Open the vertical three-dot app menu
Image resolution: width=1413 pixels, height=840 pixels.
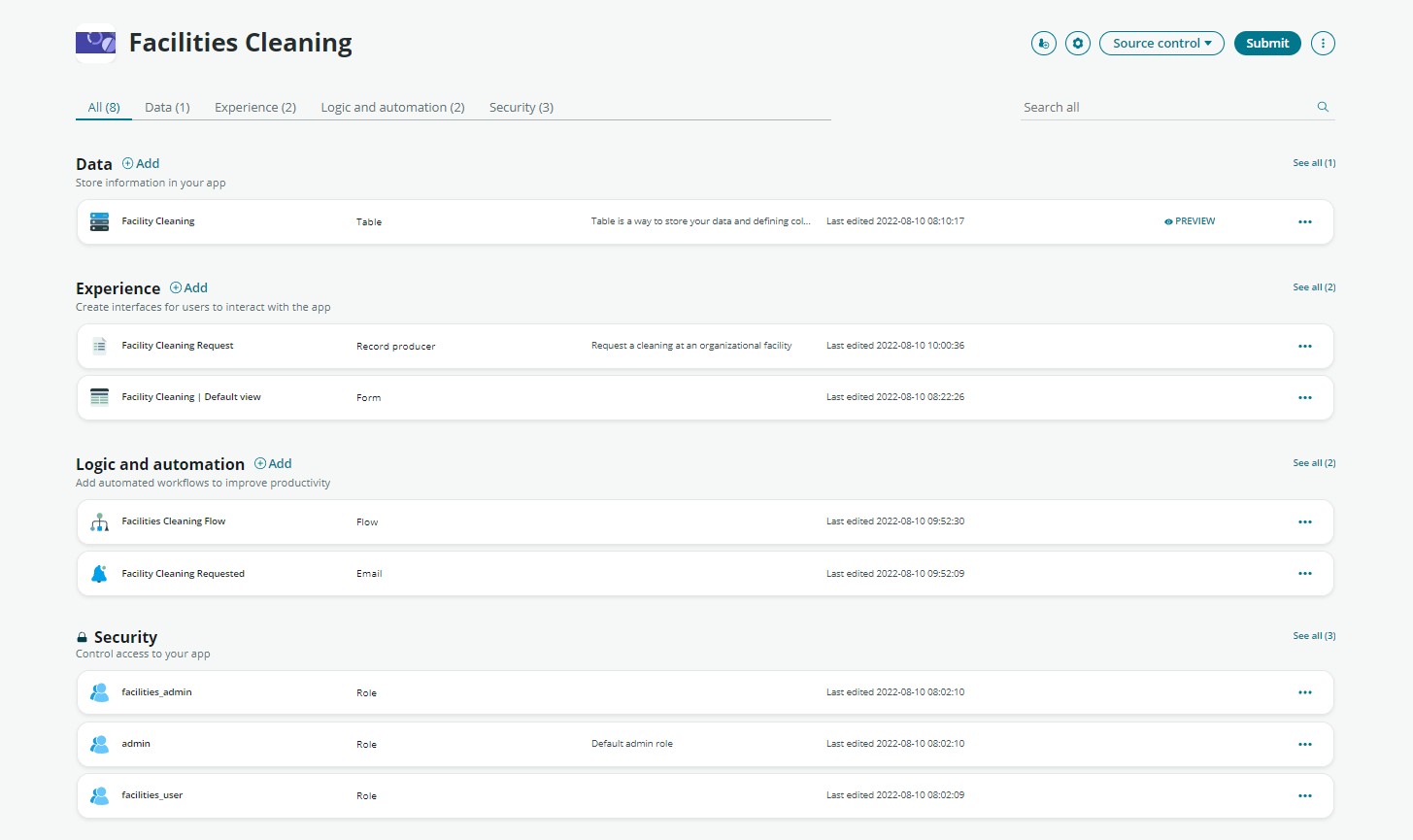(x=1323, y=43)
